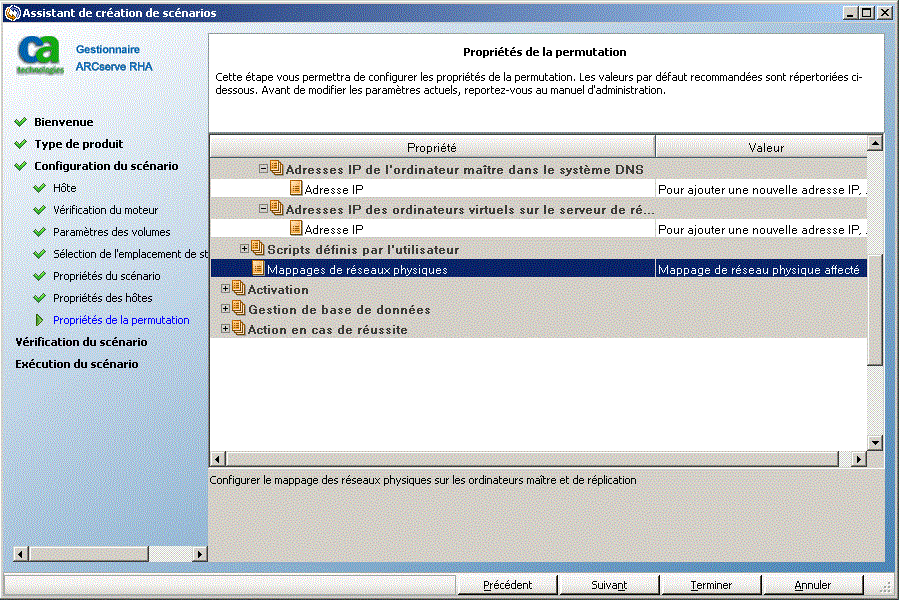Click the icon next to Action en cas de réussite
This screenshot has height=601, width=899.
[236, 329]
